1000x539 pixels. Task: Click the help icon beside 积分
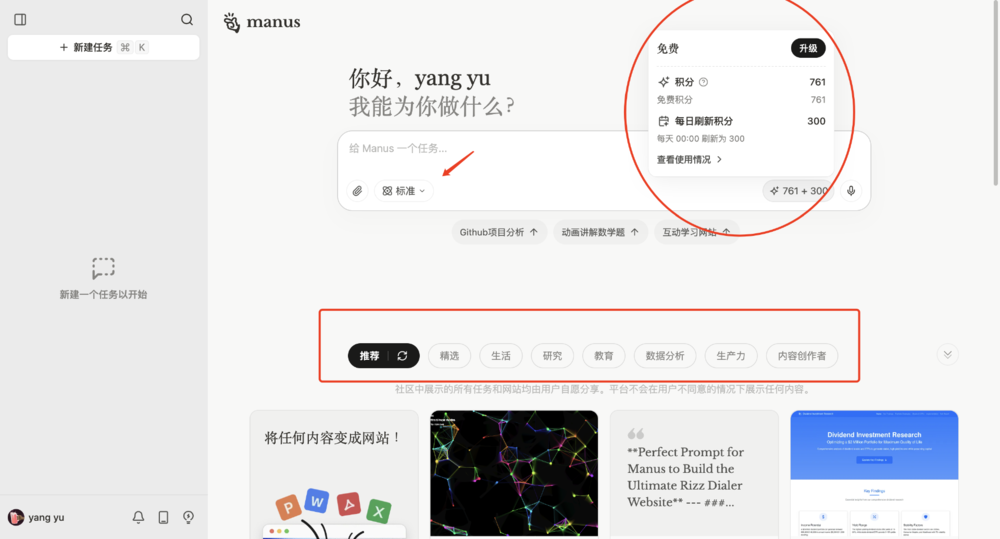703,82
